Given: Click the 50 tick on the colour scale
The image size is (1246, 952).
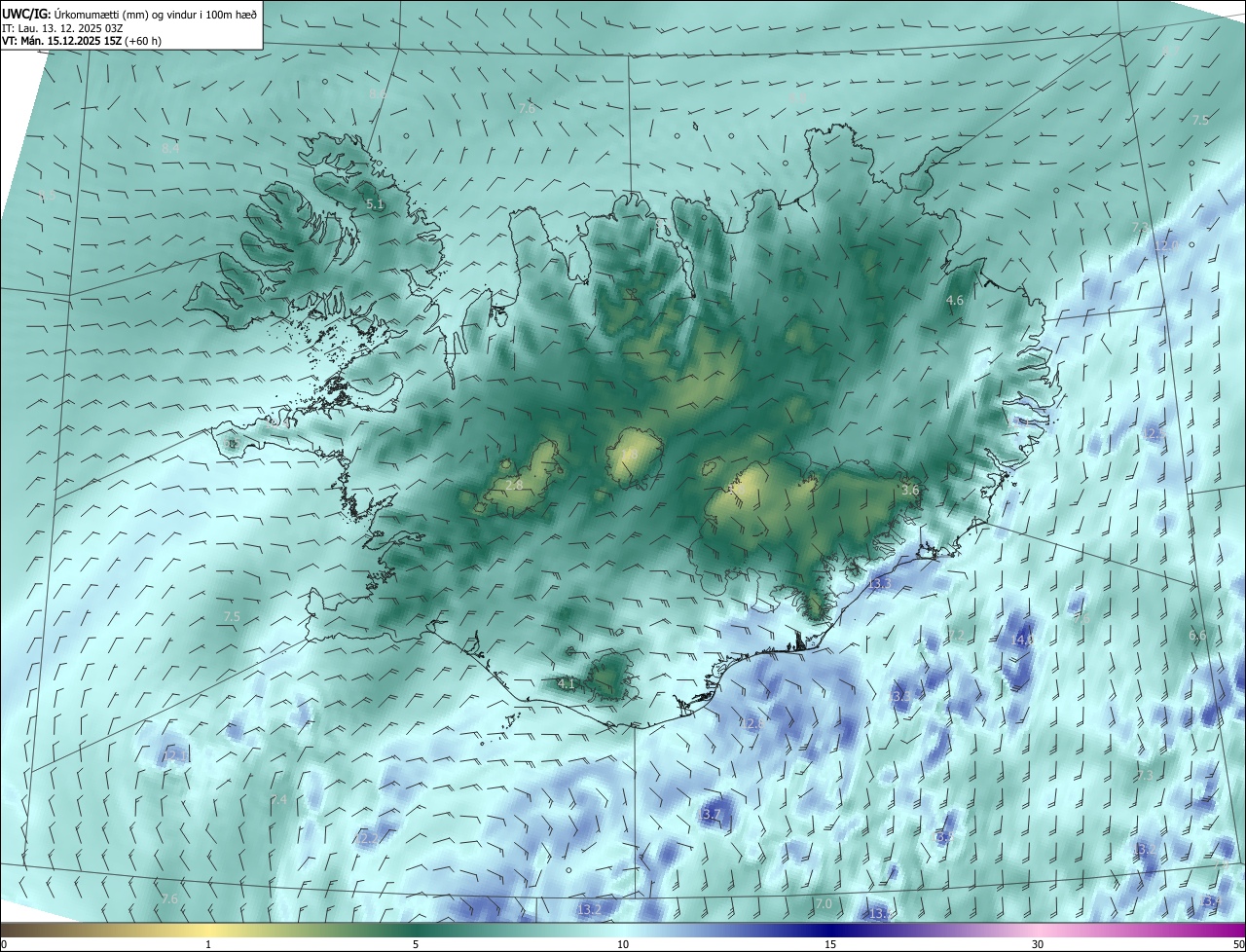Looking at the screenshot, I should coord(1238,944).
